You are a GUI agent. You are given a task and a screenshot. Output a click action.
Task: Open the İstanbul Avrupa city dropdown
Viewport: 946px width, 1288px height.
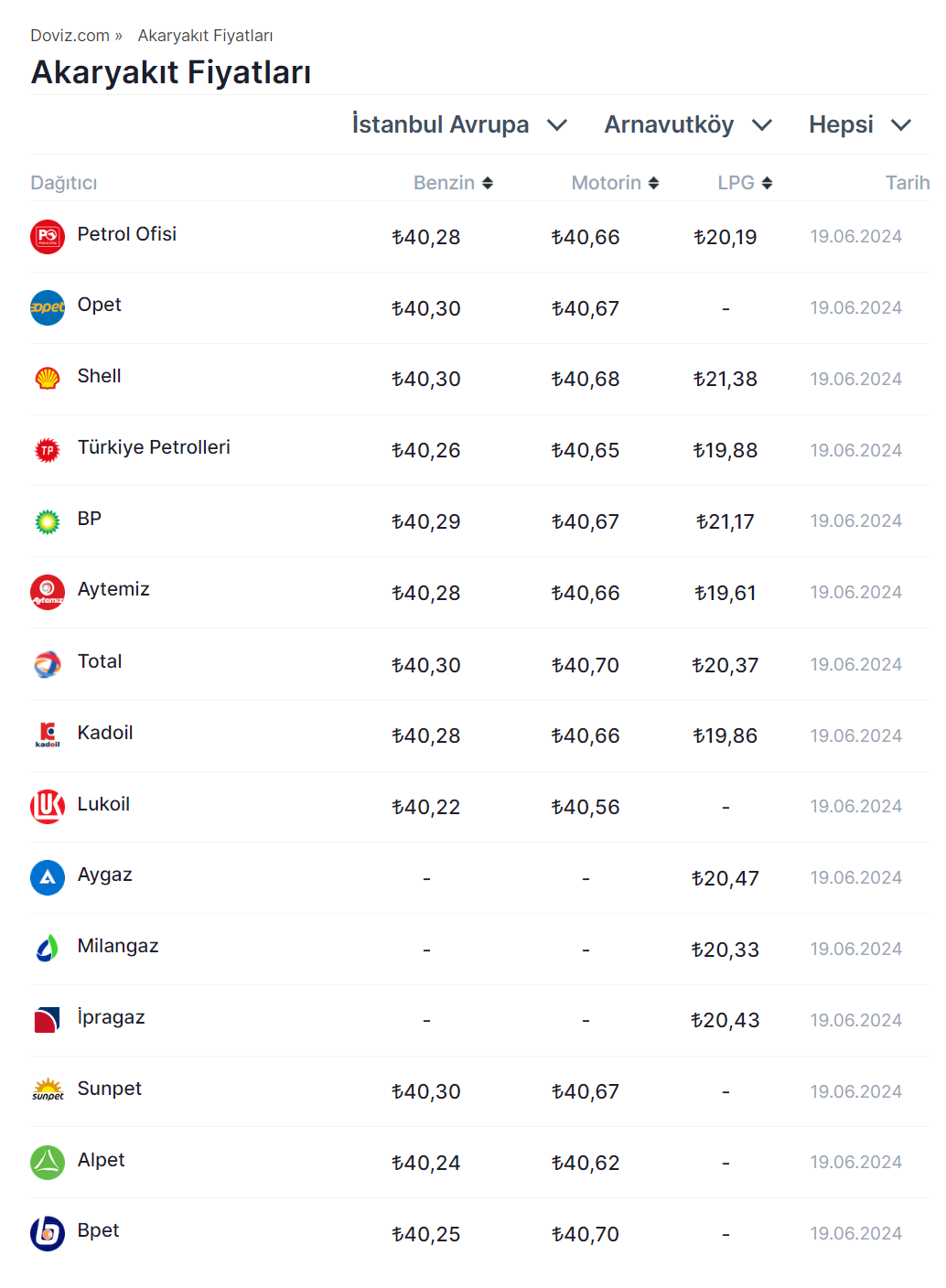click(459, 124)
